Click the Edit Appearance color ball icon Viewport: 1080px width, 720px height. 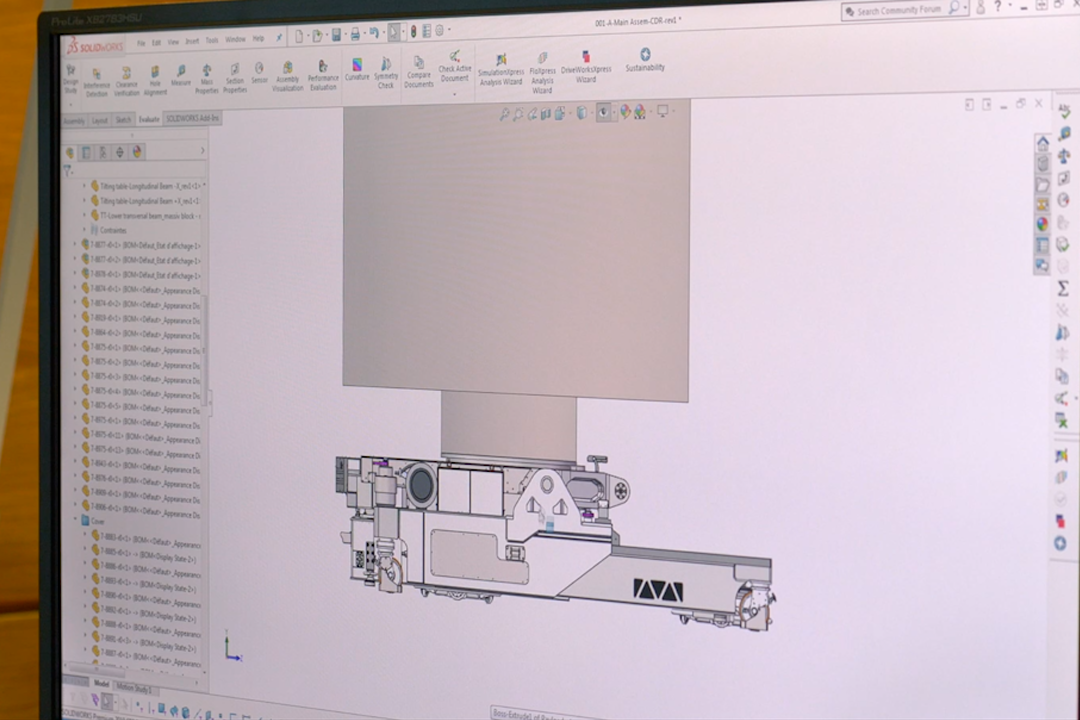point(625,112)
